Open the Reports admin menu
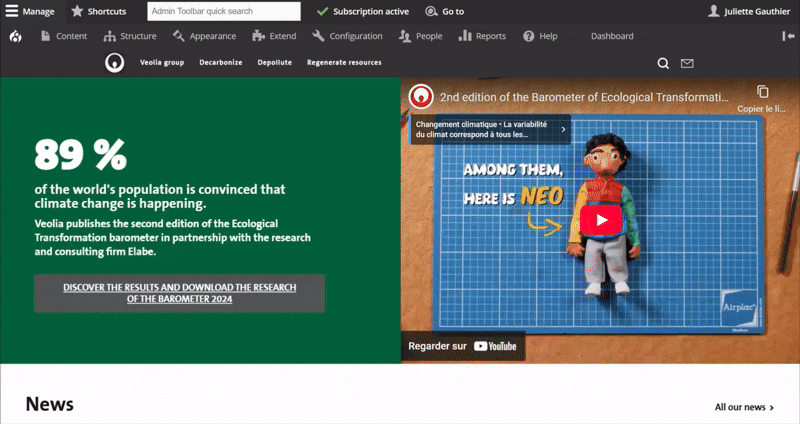The width and height of the screenshot is (800, 424). [x=482, y=36]
